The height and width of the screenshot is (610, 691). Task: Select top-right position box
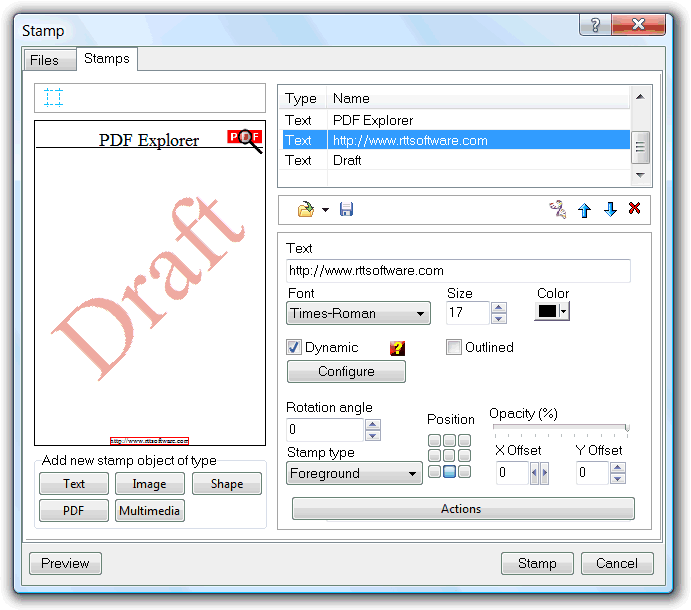click(x=464, y=440)
